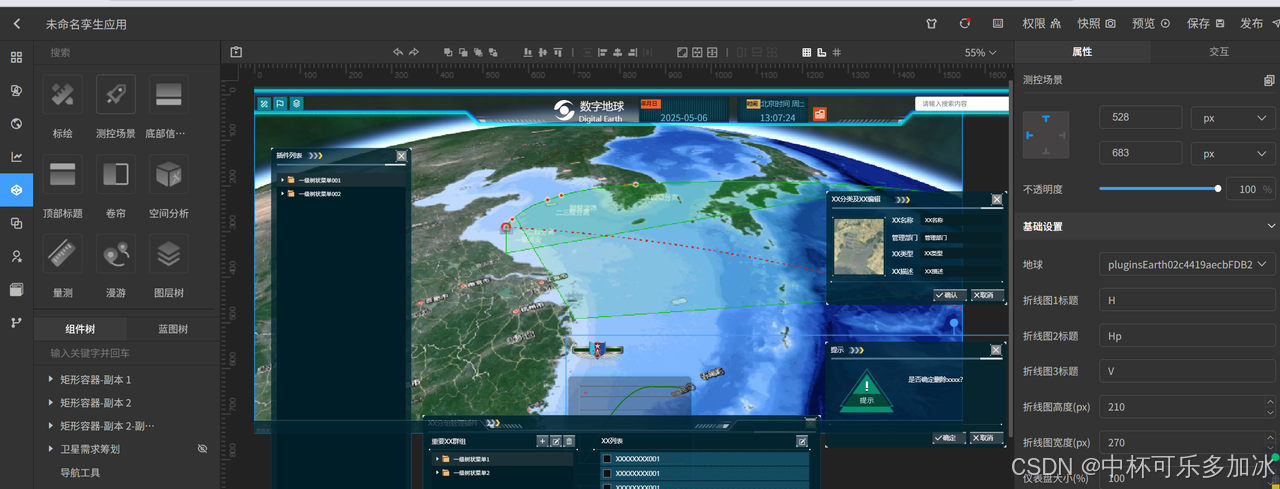The width and height of the screenshot is (1280, 489).
Task: Open the user sidebar icon
Action: pos(16,256)
